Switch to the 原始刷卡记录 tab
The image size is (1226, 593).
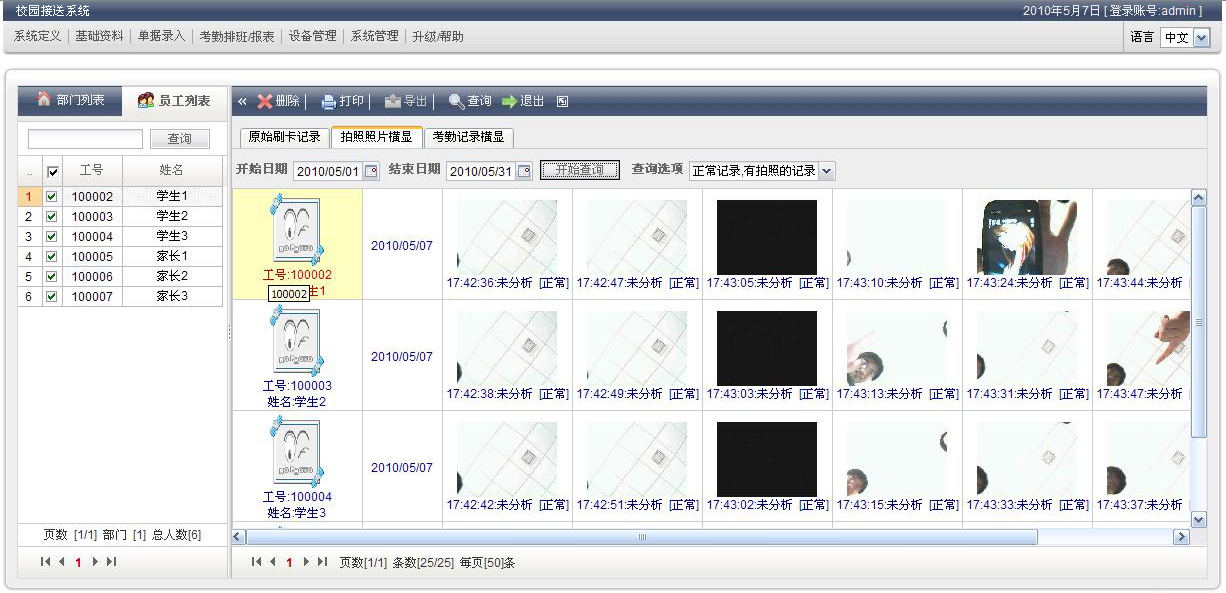(284, 137)
